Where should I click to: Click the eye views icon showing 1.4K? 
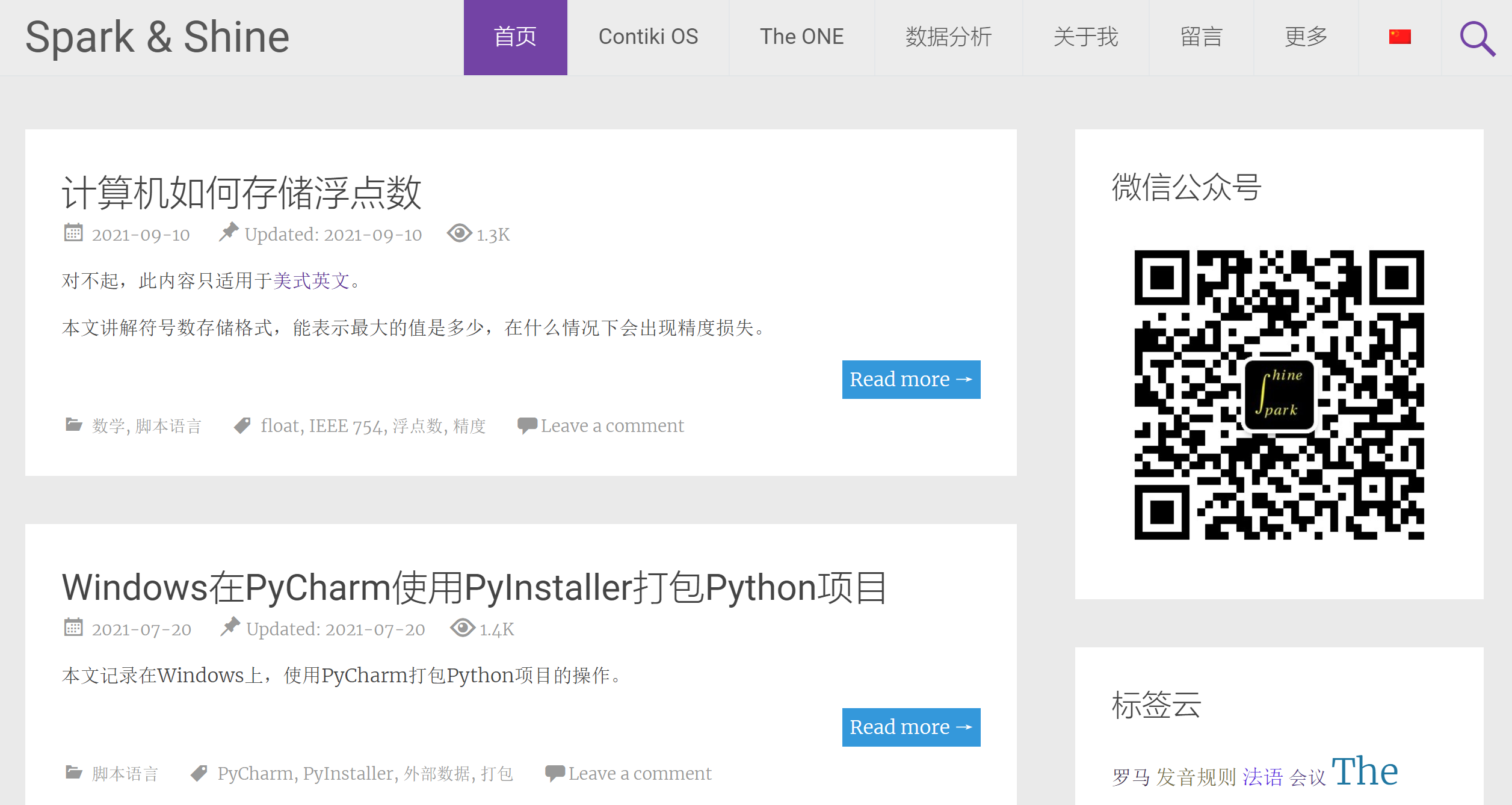coord(462,628)
